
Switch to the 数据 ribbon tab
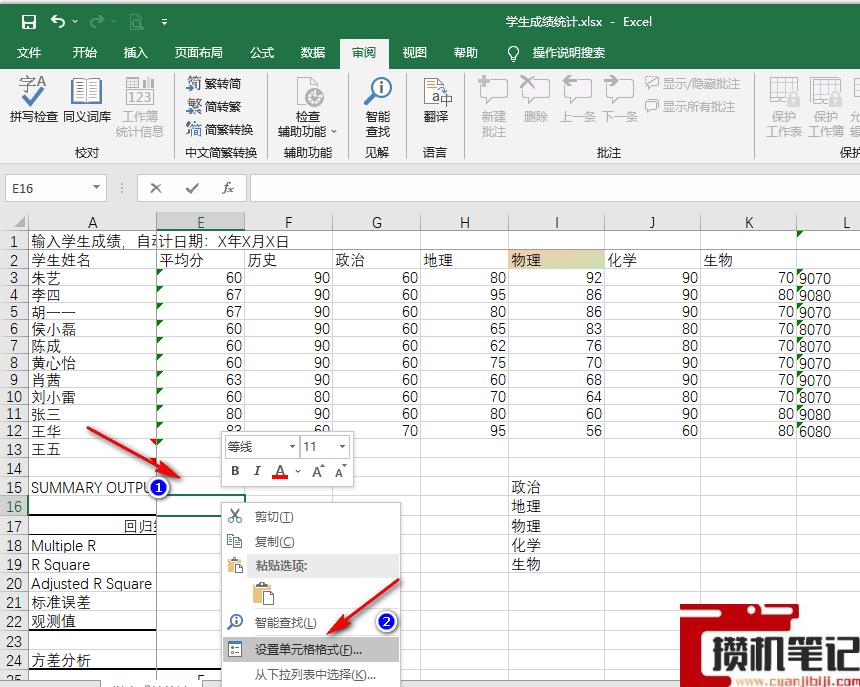[313, 53]
